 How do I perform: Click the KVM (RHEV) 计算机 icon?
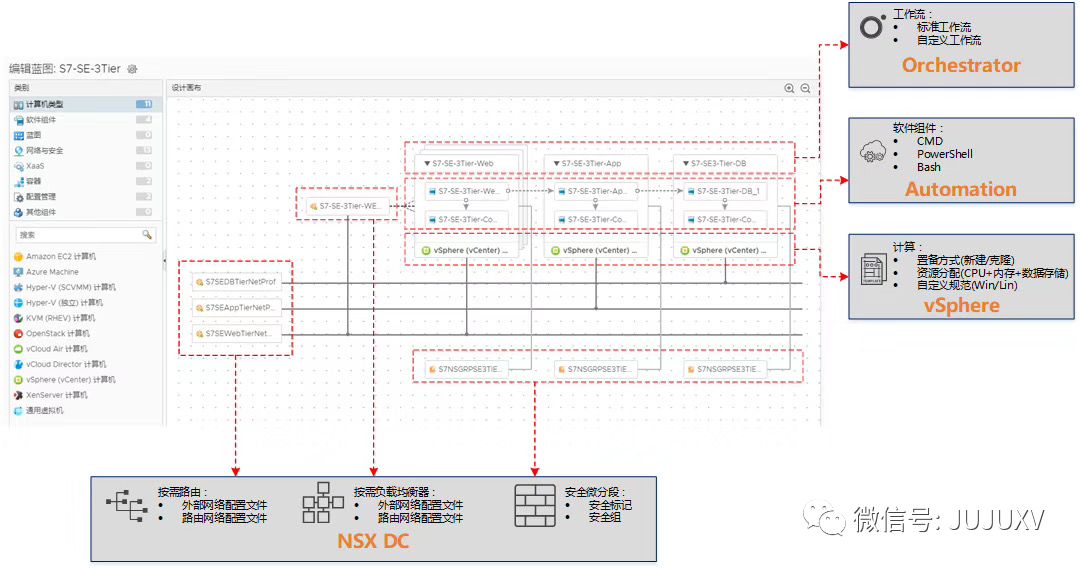[x=19, y=318]
